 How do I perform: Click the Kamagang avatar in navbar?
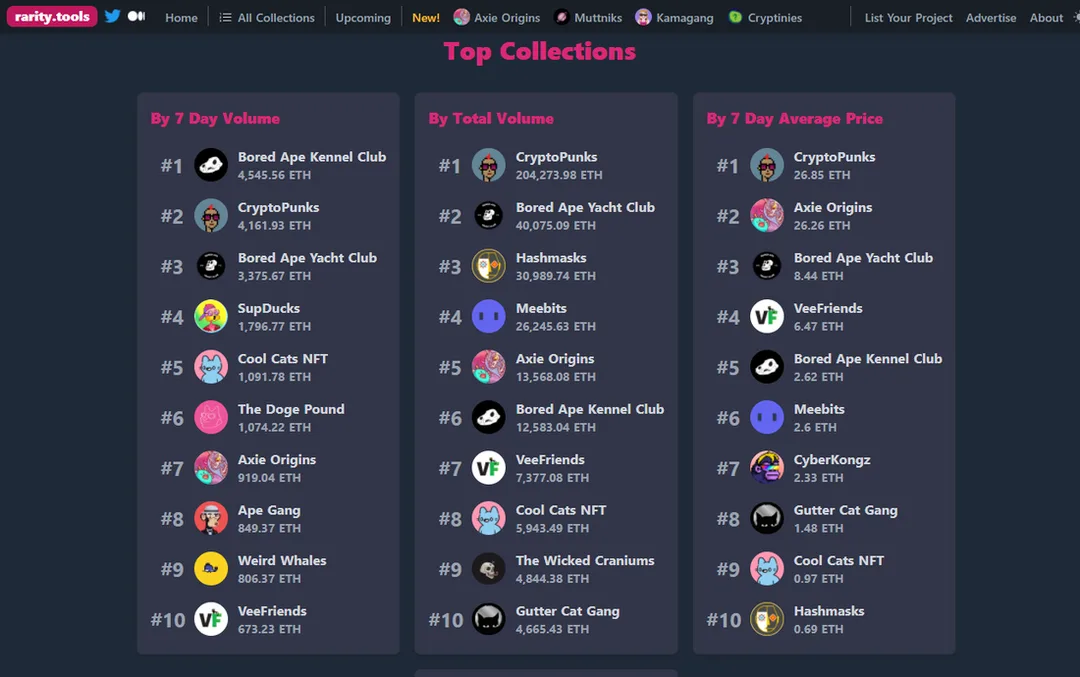coord(643,17)
